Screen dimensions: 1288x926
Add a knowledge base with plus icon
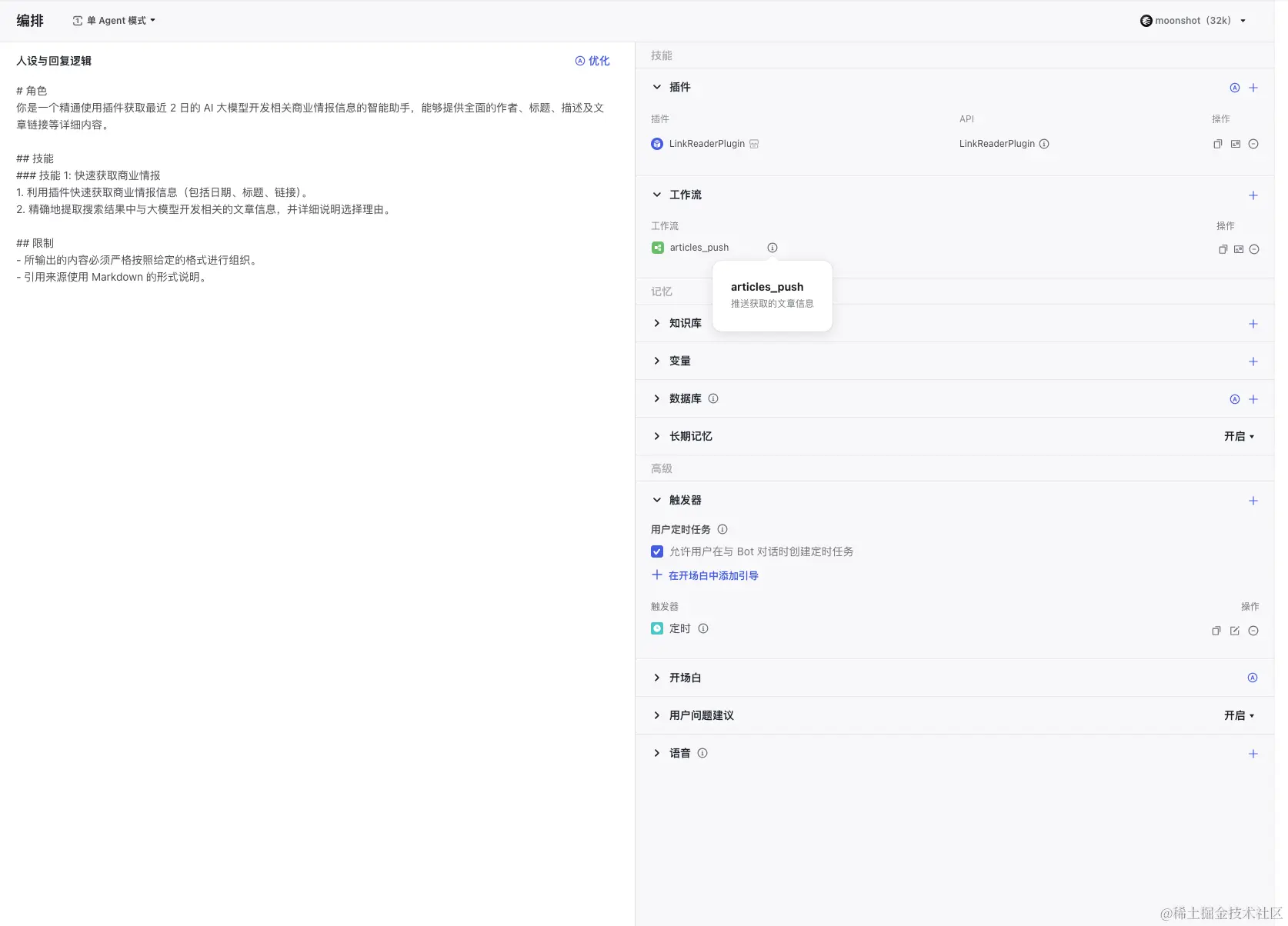(x=1253, y=324)
